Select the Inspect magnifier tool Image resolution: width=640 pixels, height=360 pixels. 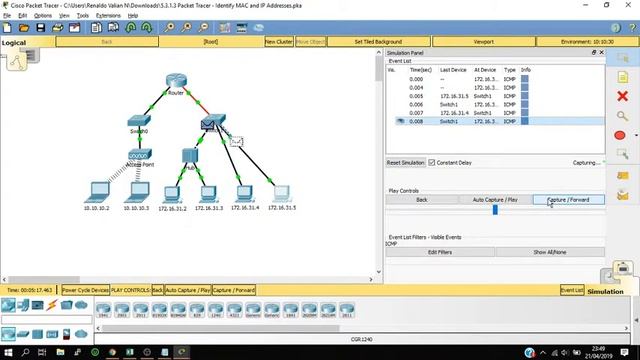tap(622, 116)
